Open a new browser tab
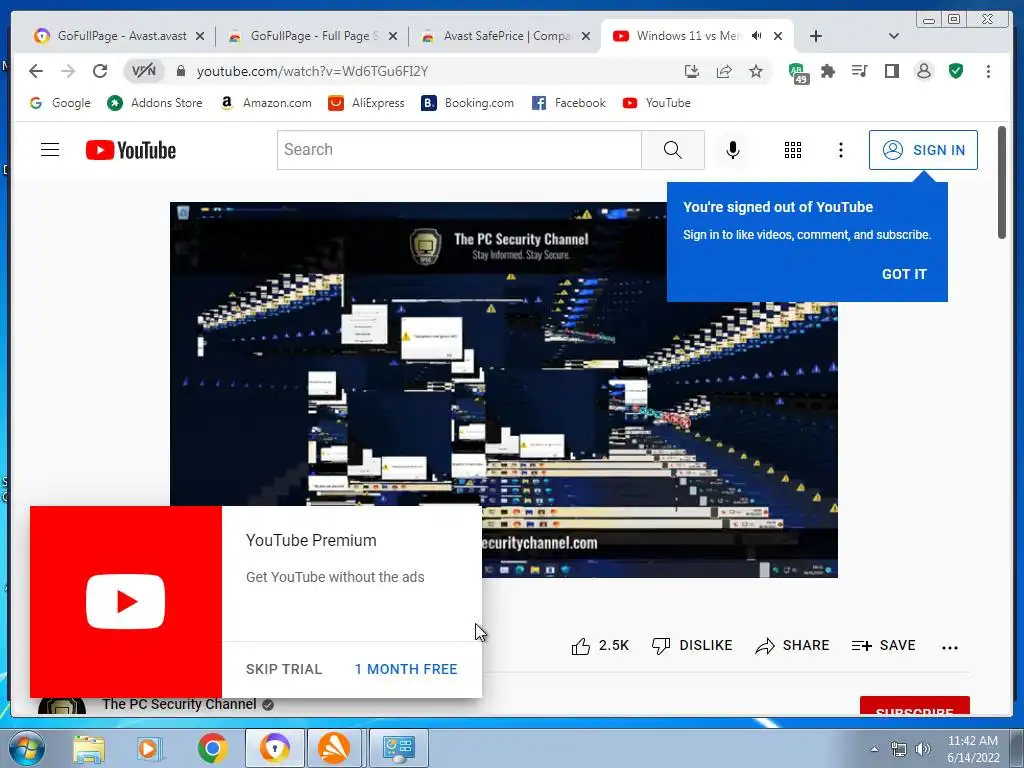The image size is (1024, 768). 816,36
